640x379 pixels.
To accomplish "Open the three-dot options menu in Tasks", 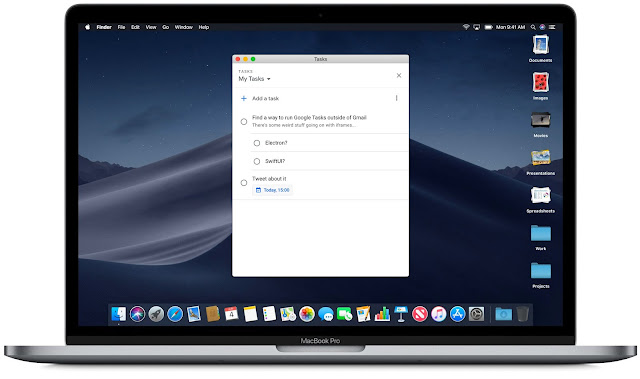I will (396, 98).
